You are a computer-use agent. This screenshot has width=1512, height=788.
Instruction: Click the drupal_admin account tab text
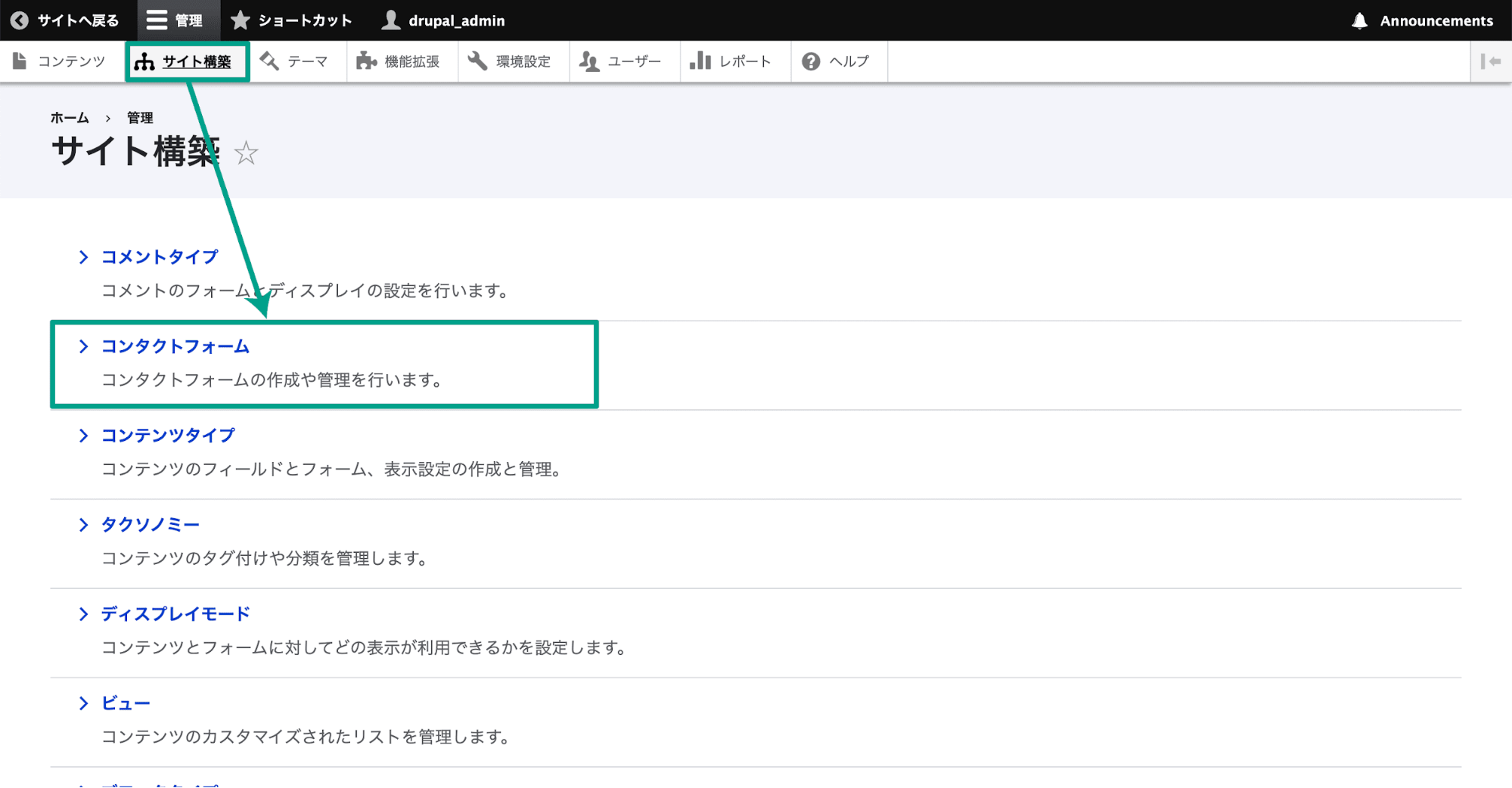[457, 20]
